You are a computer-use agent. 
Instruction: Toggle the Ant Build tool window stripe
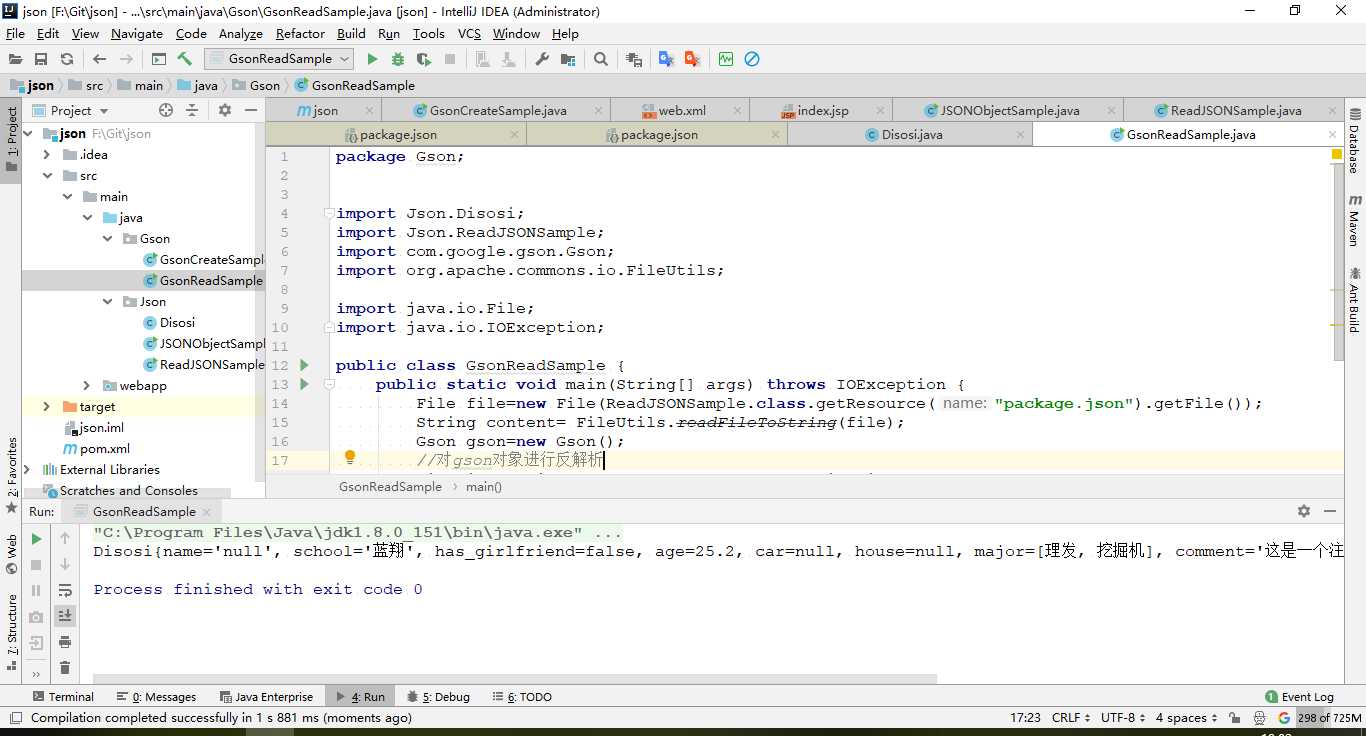(1354, 300)
